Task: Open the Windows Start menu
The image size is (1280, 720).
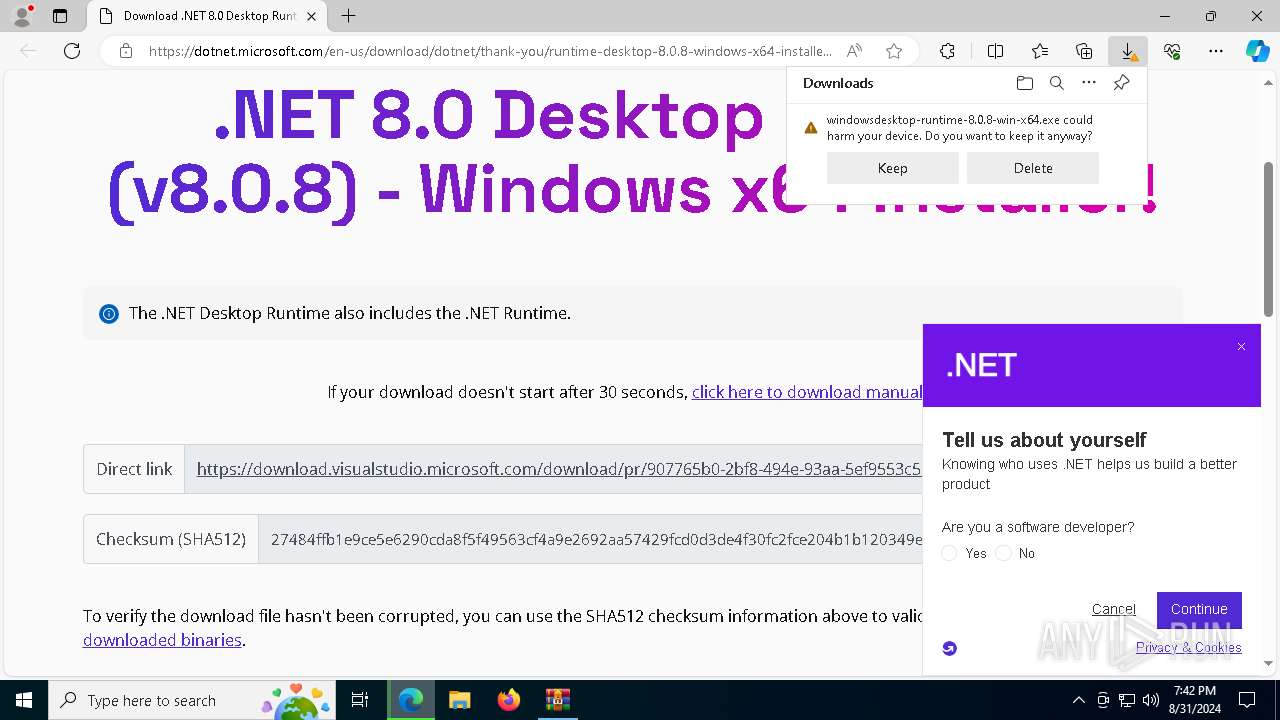Action: click(23, 700)
